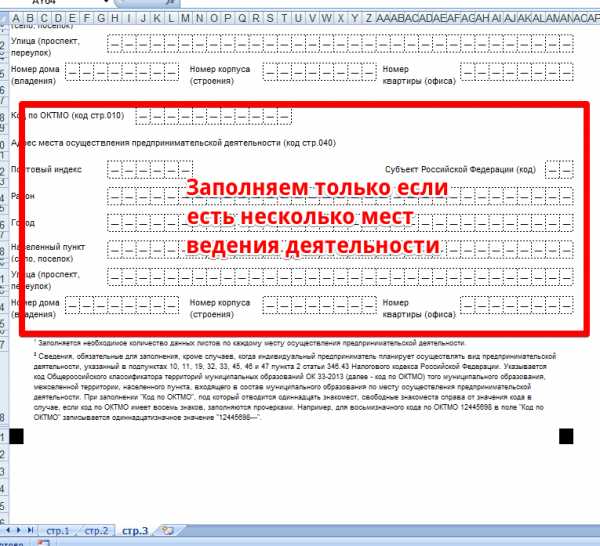The image size is (600, 546).
Task: Insert a new worksheet with the tab icon
Action: click(168, 530)
